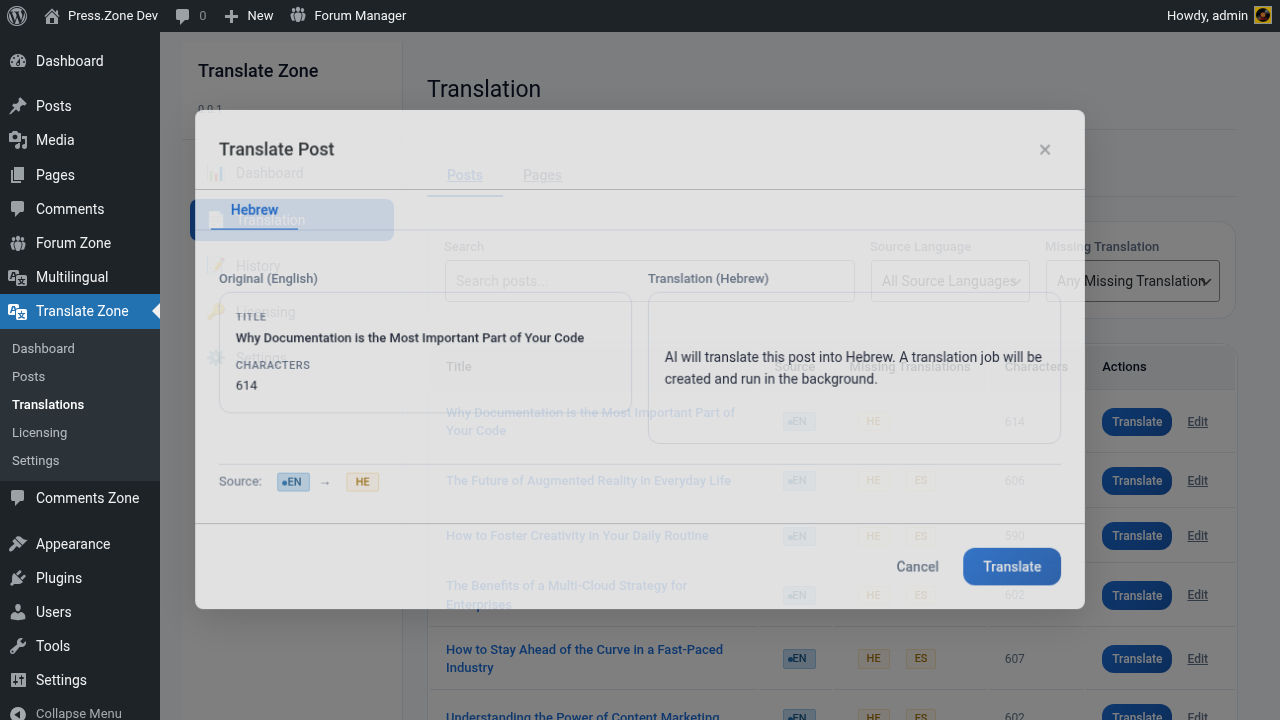This screenshot has height=720, width=1280.
Task: Click the admin avatar icon at top right
Action: tap(1263, 16)
